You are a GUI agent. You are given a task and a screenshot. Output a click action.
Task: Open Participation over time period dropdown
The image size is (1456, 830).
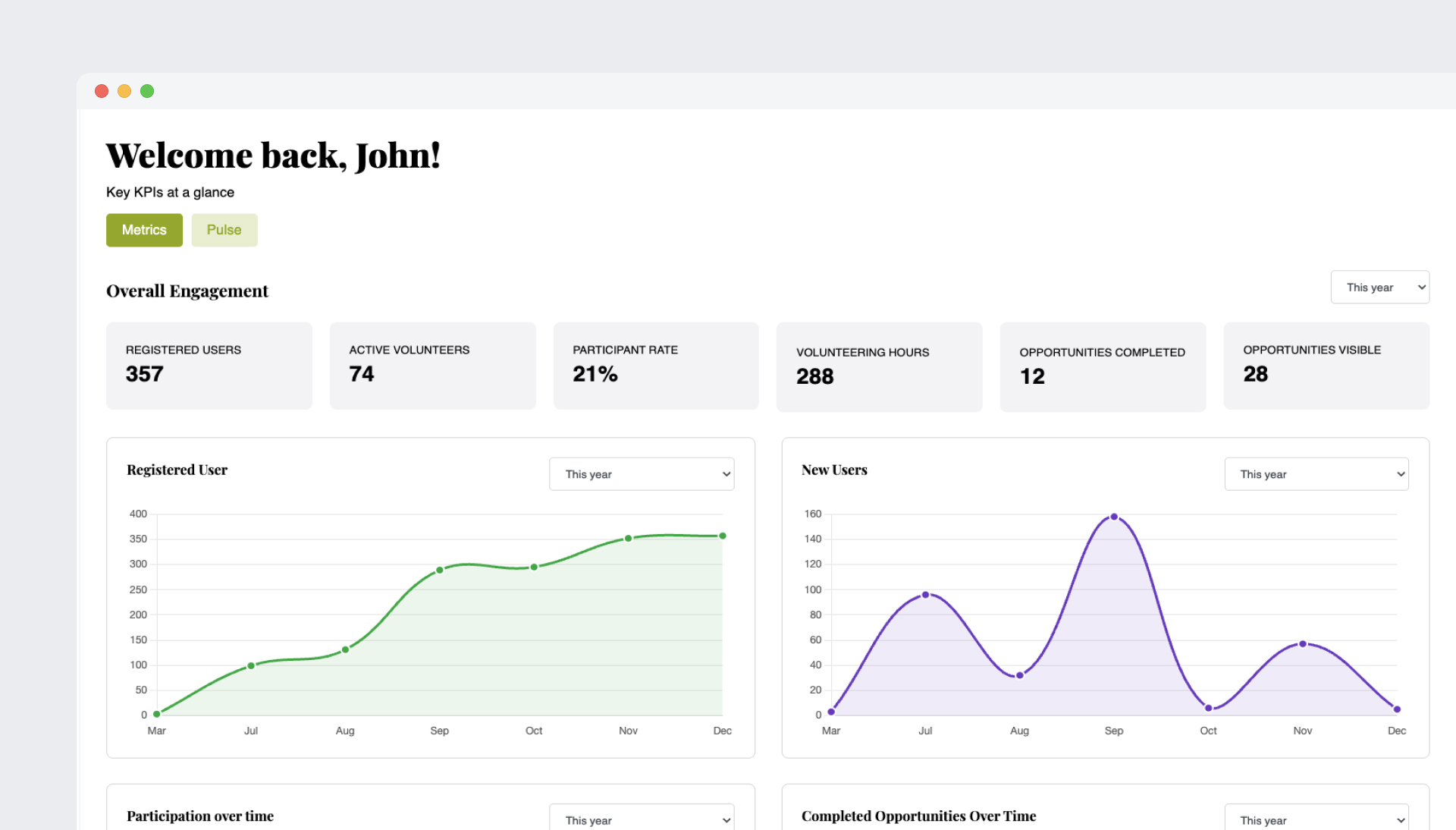coord(641,819)
